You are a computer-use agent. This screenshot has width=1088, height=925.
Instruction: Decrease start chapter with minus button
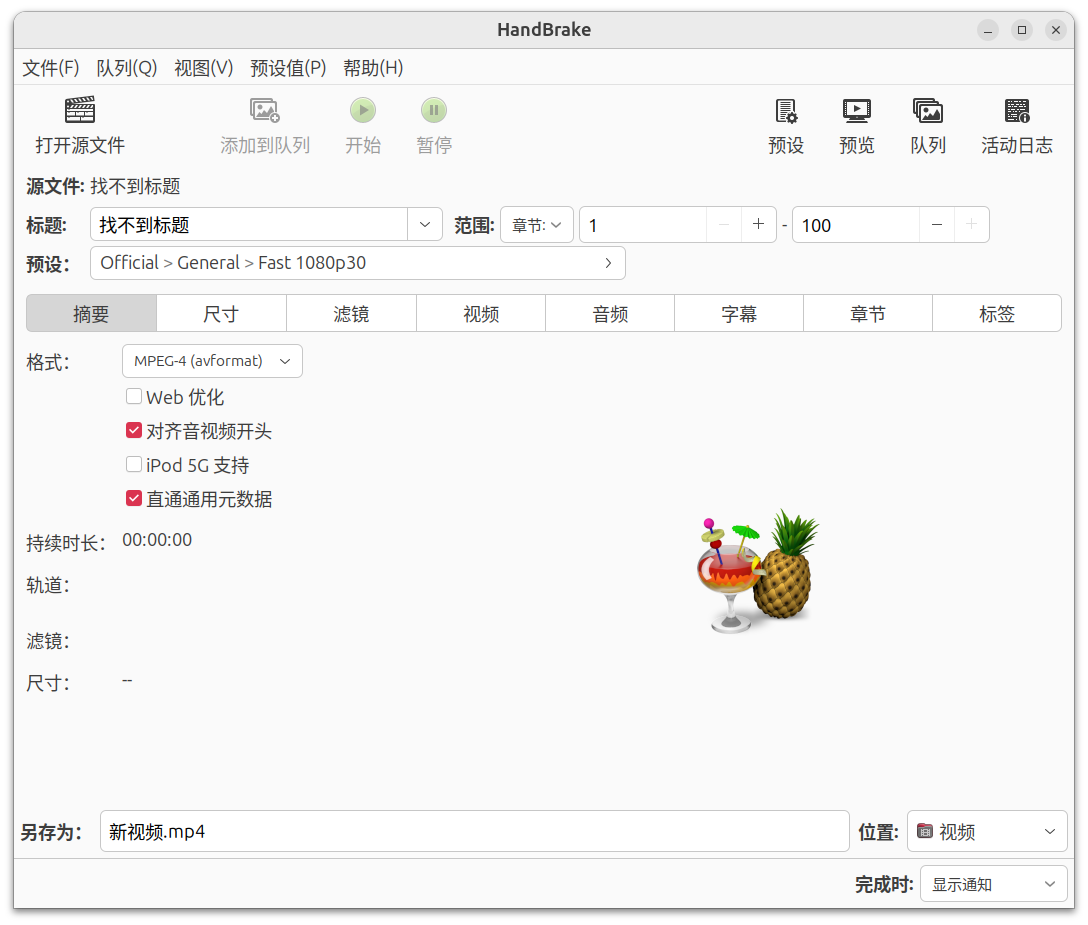click(724, 224)
